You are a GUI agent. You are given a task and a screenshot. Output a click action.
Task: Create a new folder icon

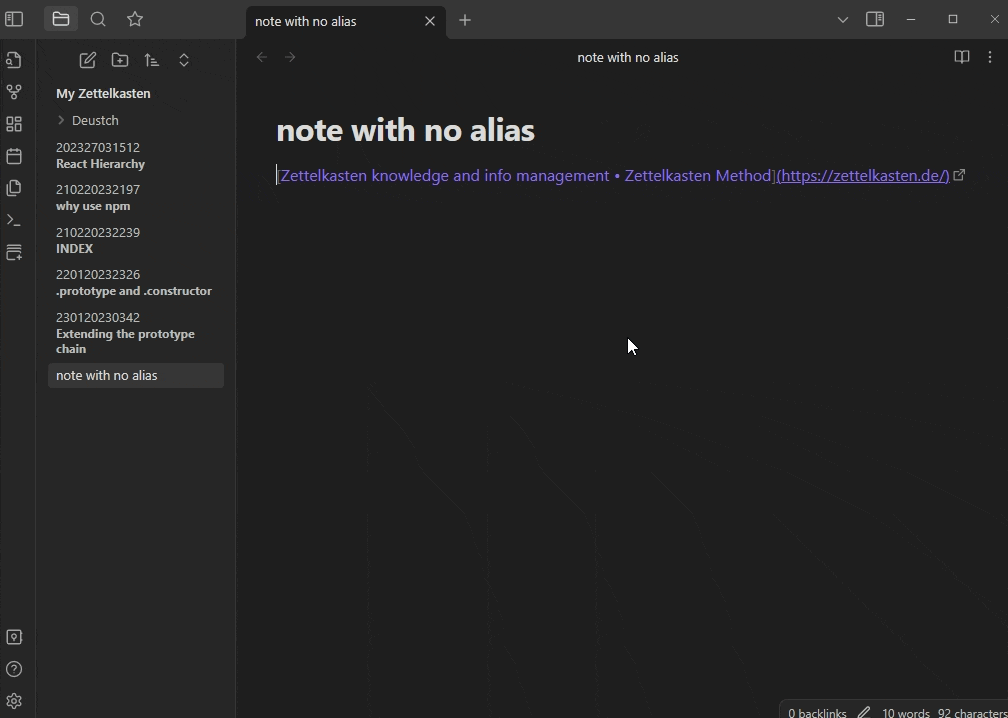pos(120,60)
